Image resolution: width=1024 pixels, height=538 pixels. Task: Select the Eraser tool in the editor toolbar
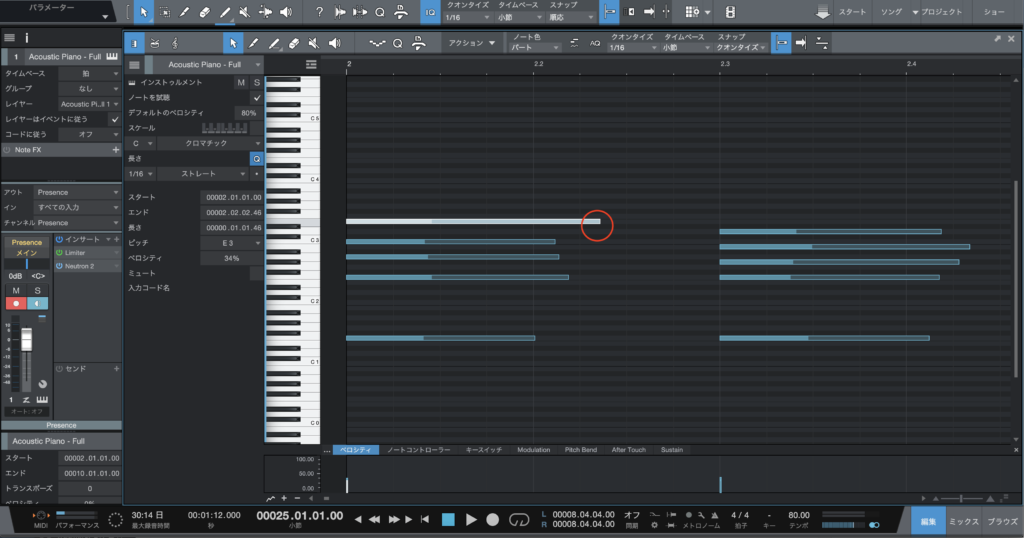(293, 44)
